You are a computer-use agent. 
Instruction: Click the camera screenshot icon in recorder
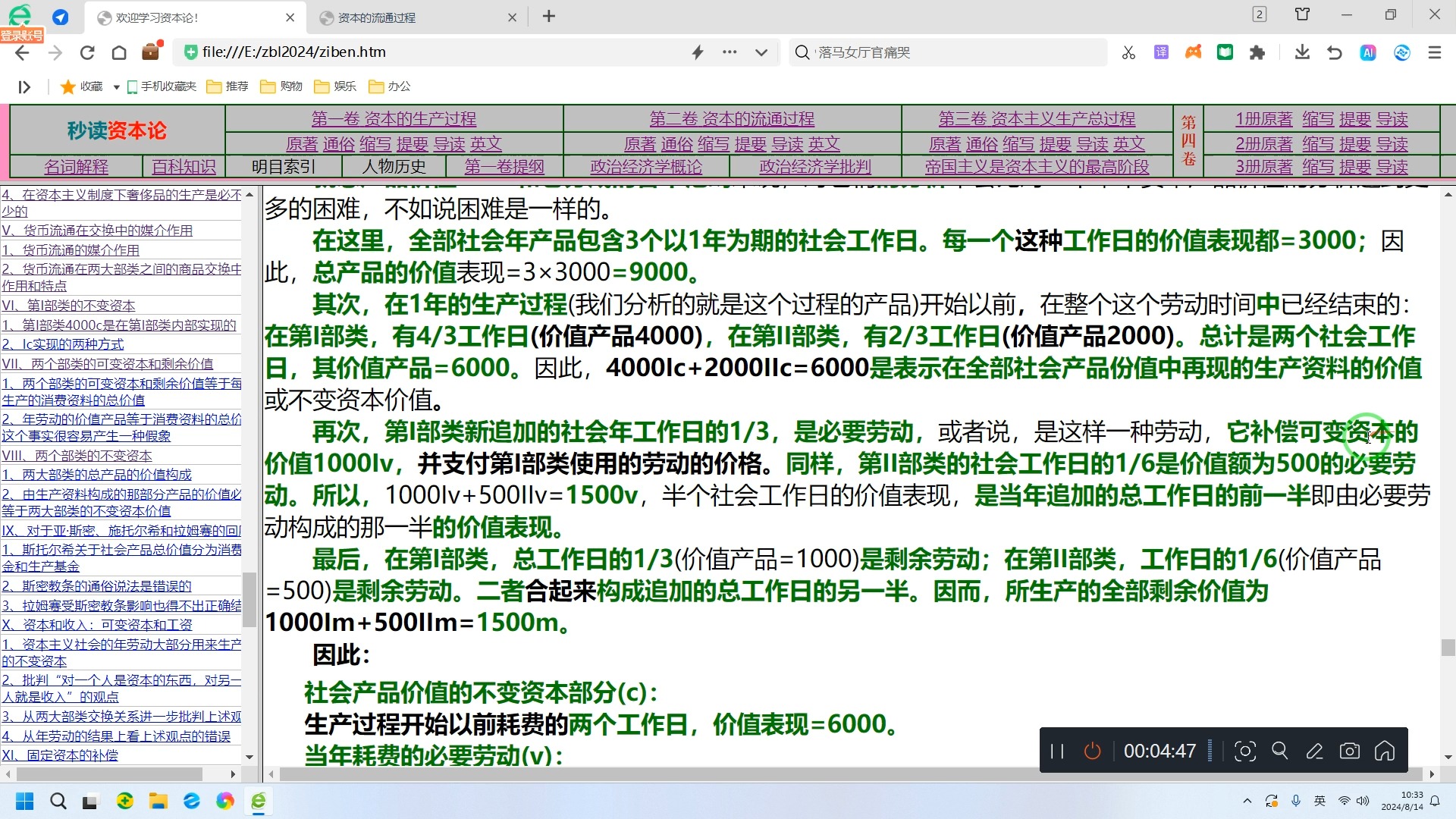coord(1350,751)
